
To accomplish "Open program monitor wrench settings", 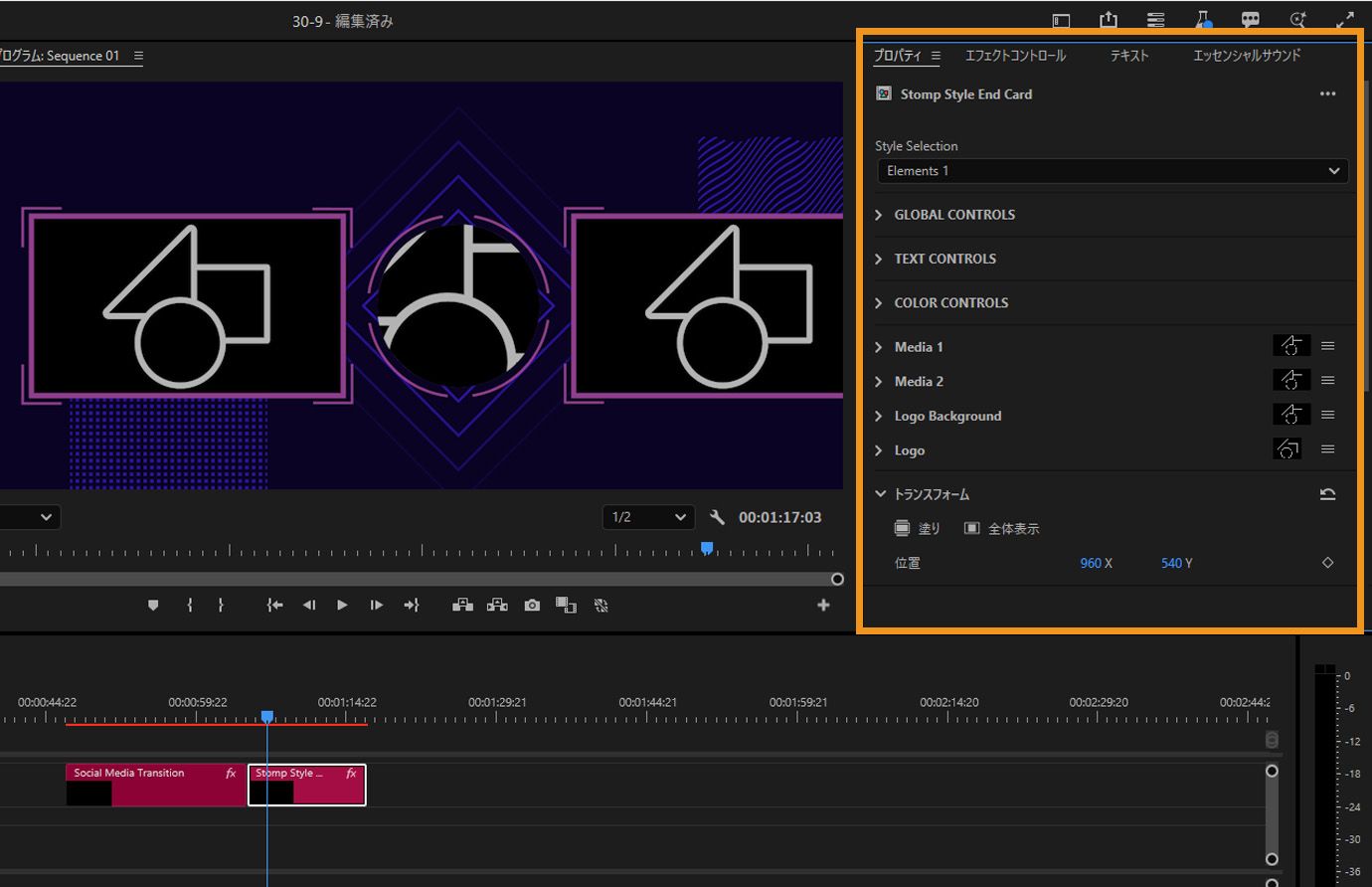I will coord(717,517).
